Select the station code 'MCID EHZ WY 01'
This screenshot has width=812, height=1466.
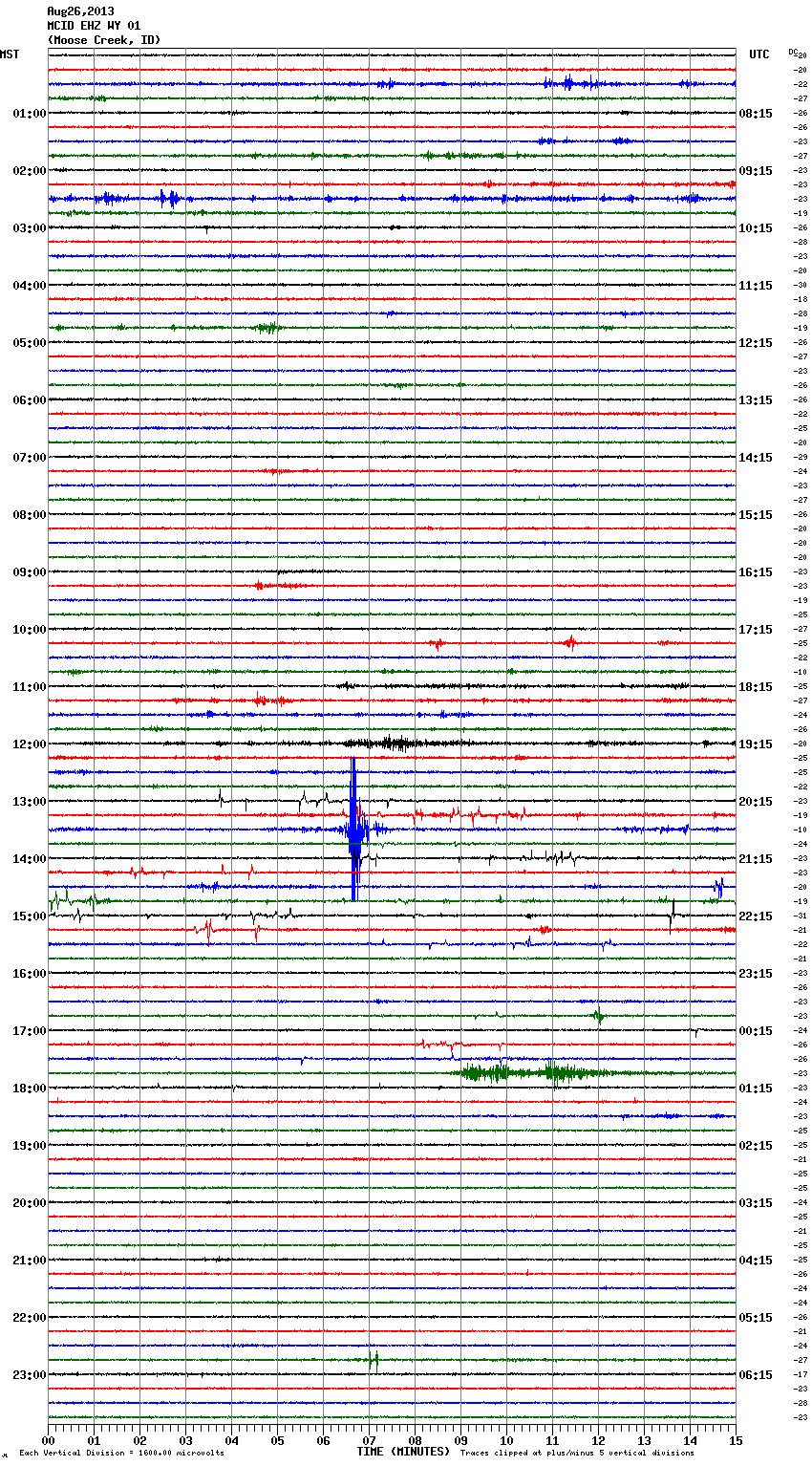click(94, 26)
